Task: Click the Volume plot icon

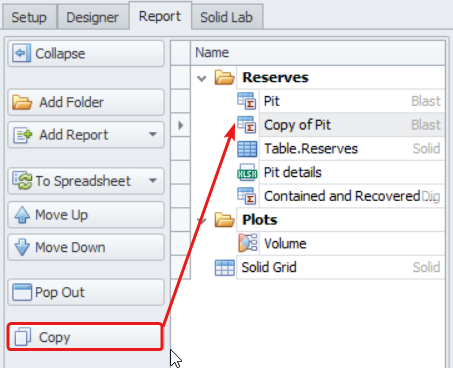Action: pos(248,243)
